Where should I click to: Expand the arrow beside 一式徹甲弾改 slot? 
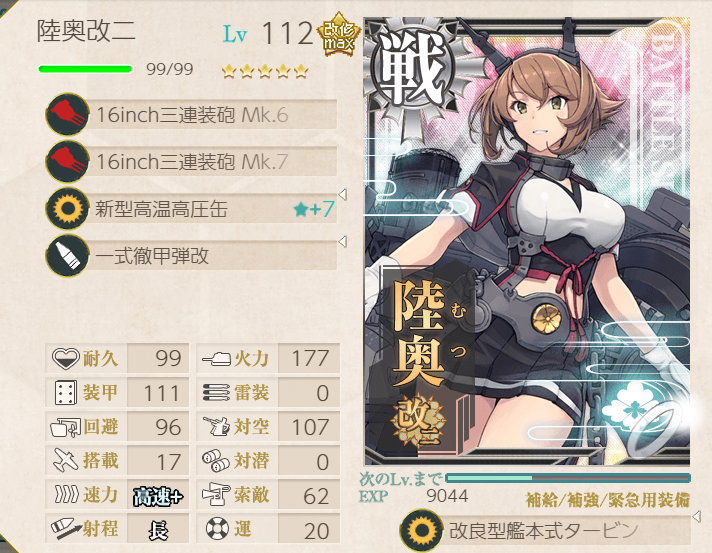343,241
